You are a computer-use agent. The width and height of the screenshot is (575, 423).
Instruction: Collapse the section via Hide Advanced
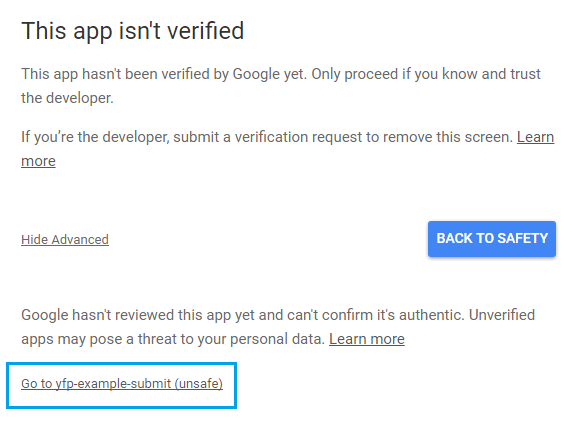click(x=65, y=240)
